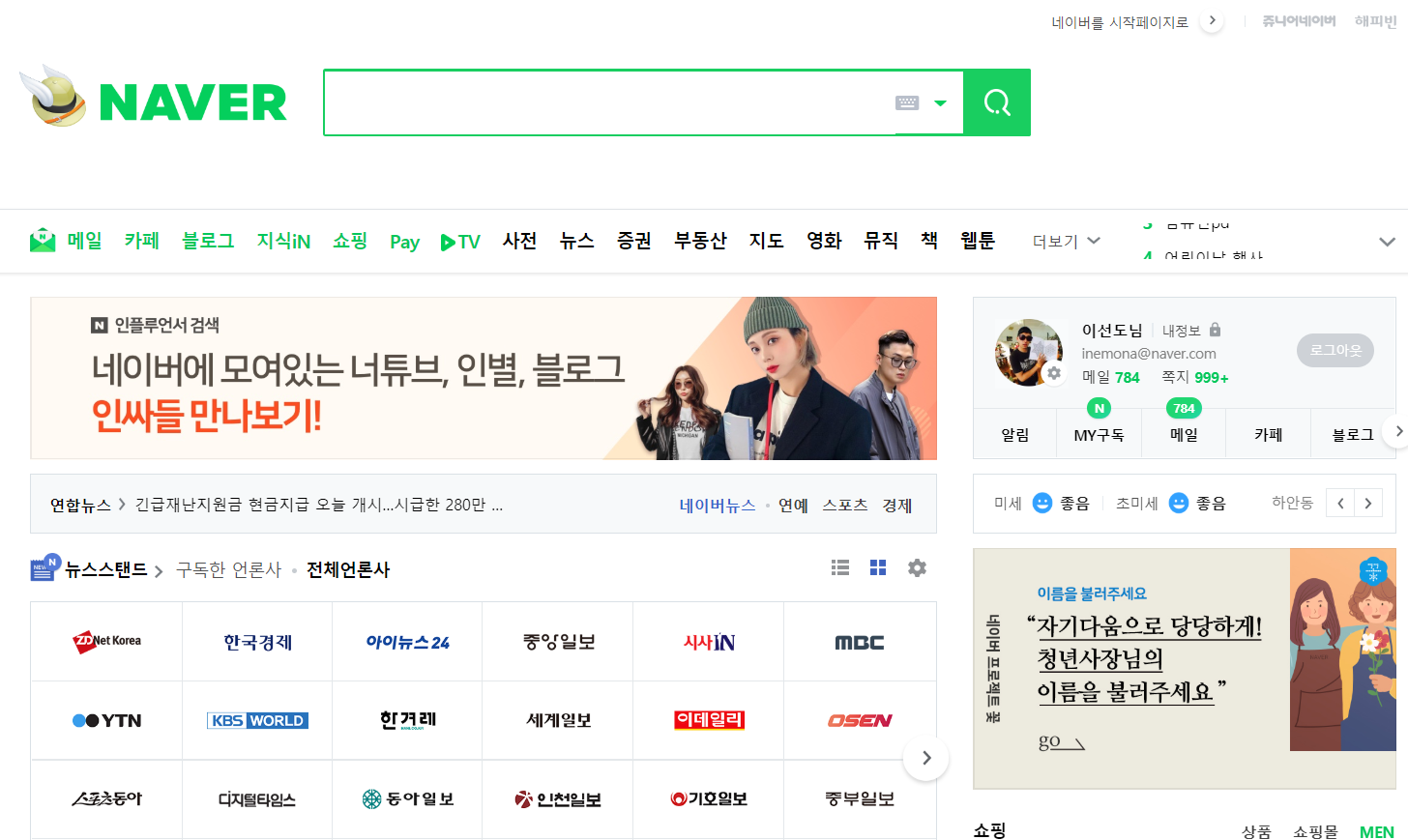Viewport: 1408px width, 840px height.
Task: Click the arrow next to 시작페이지로
Action: click(1212, 21)
